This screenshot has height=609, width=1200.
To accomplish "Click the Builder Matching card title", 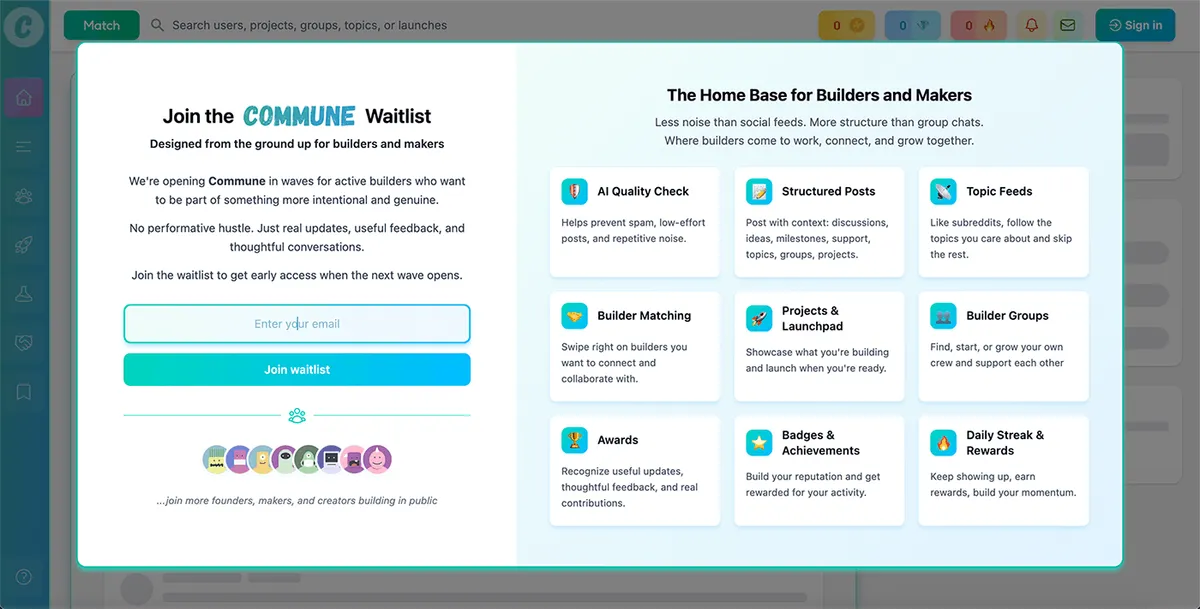I will (644, 316).
